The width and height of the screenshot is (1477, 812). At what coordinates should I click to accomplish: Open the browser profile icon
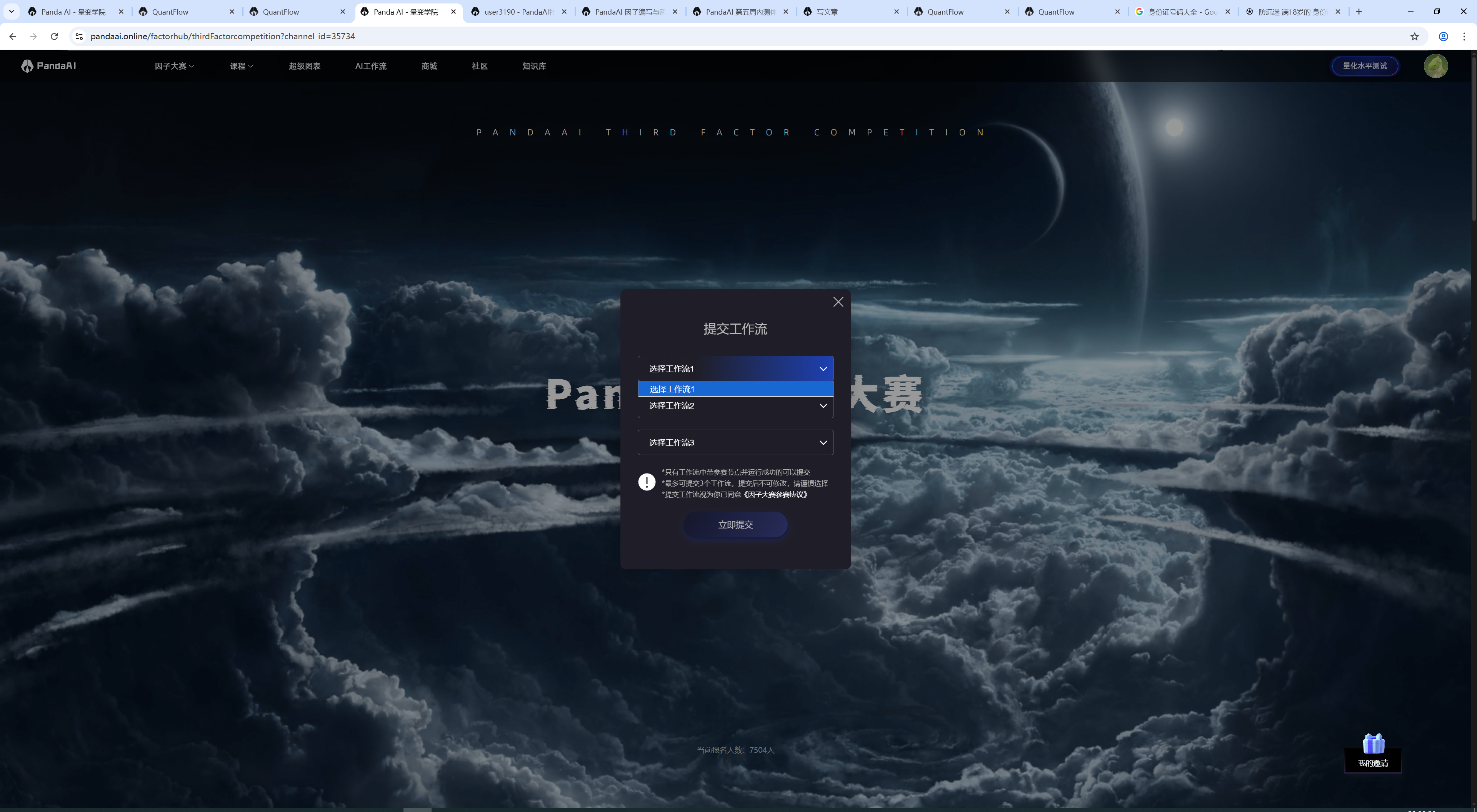coord(1444,36)
